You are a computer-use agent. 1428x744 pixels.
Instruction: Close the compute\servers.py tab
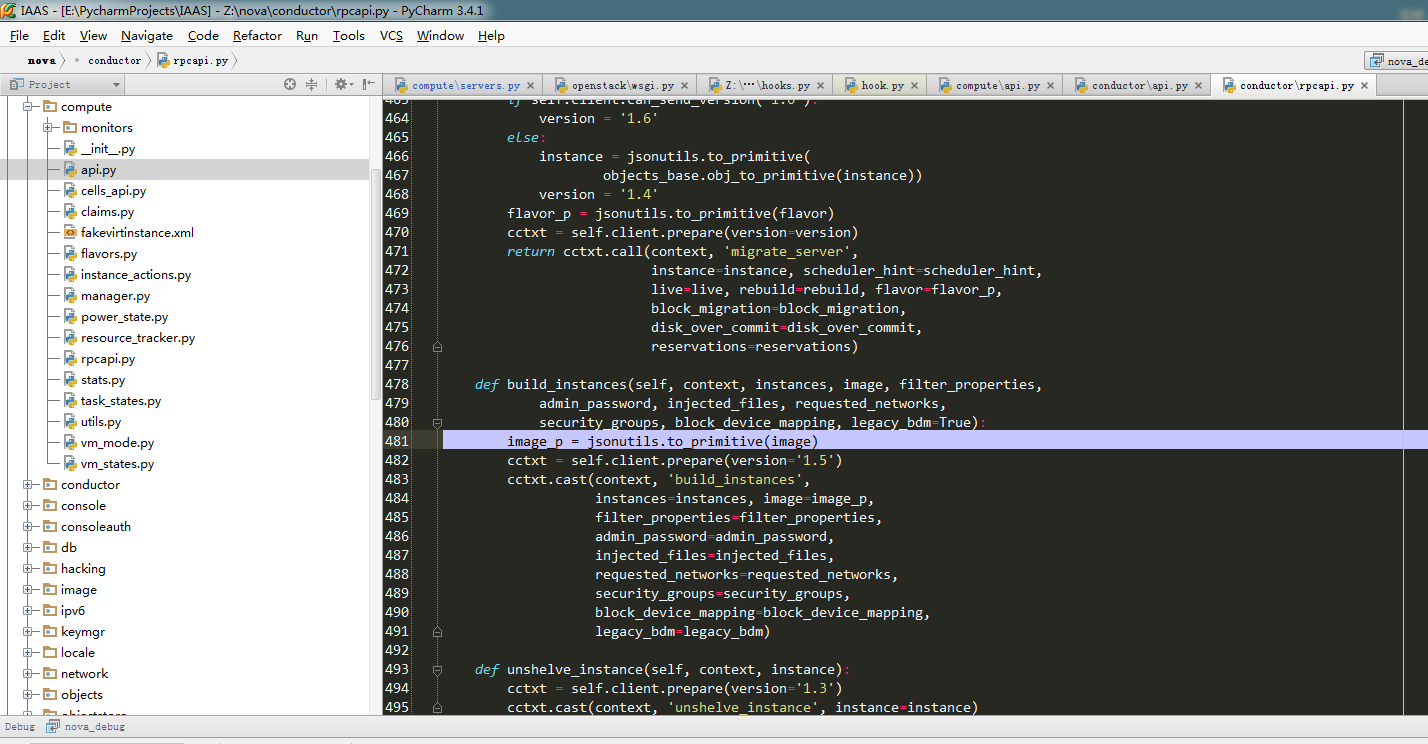coord(531,86)
